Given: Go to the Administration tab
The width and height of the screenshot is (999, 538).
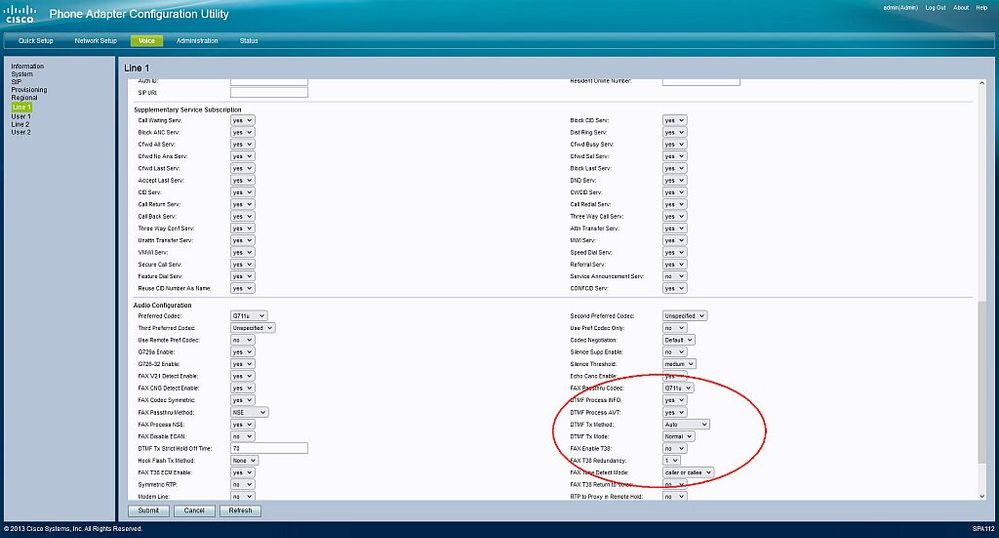Looking at the screenshot, I should pos(197,41).
